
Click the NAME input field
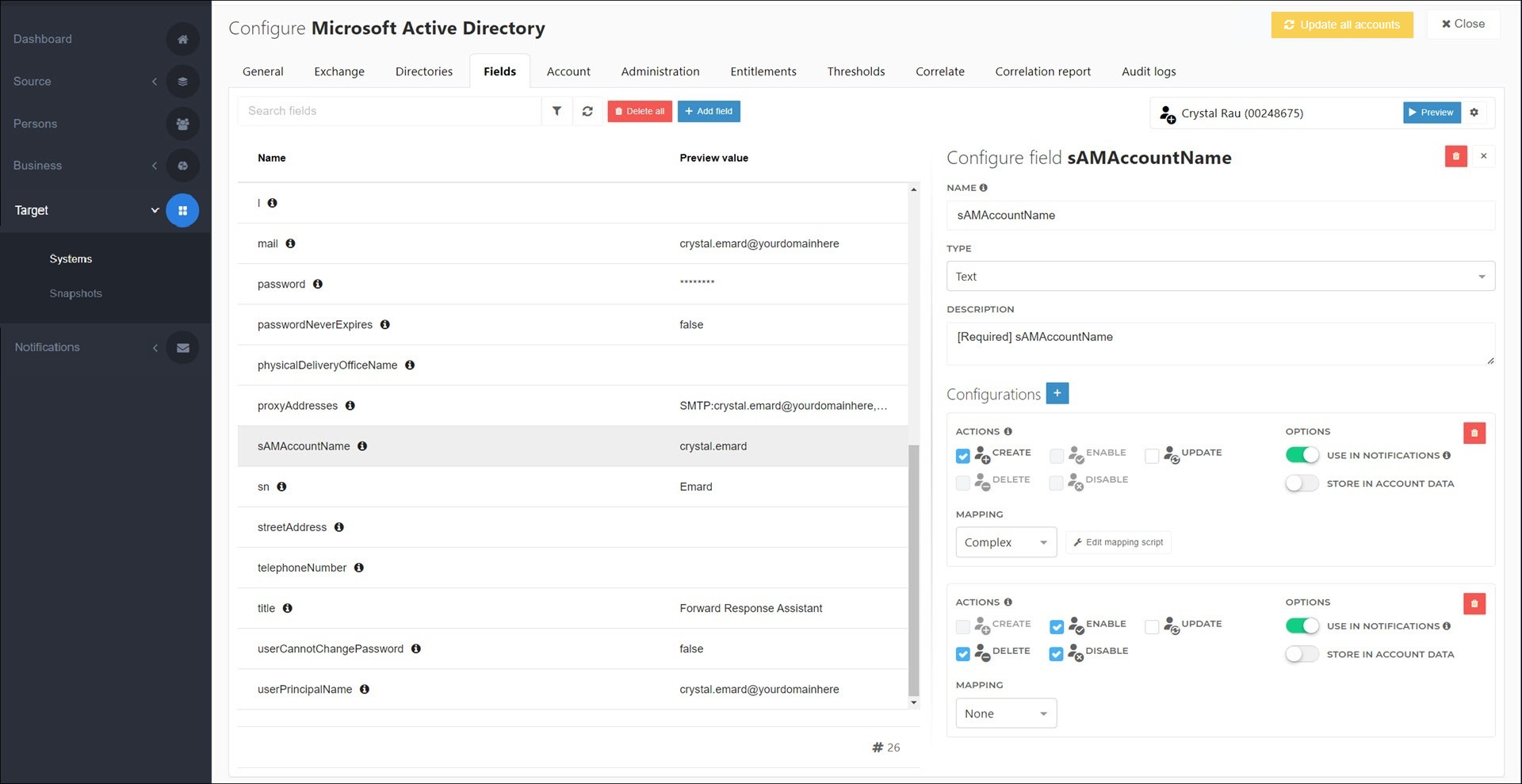click(x=1220, y=215)
